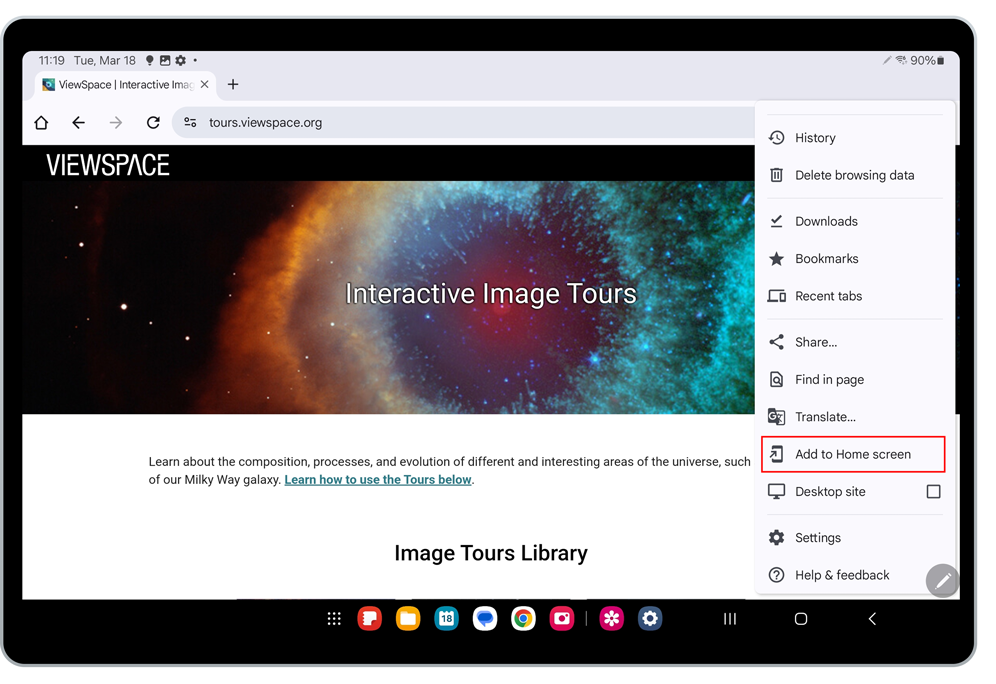Click Interactive Image Tours banner heading

point(490,293)
